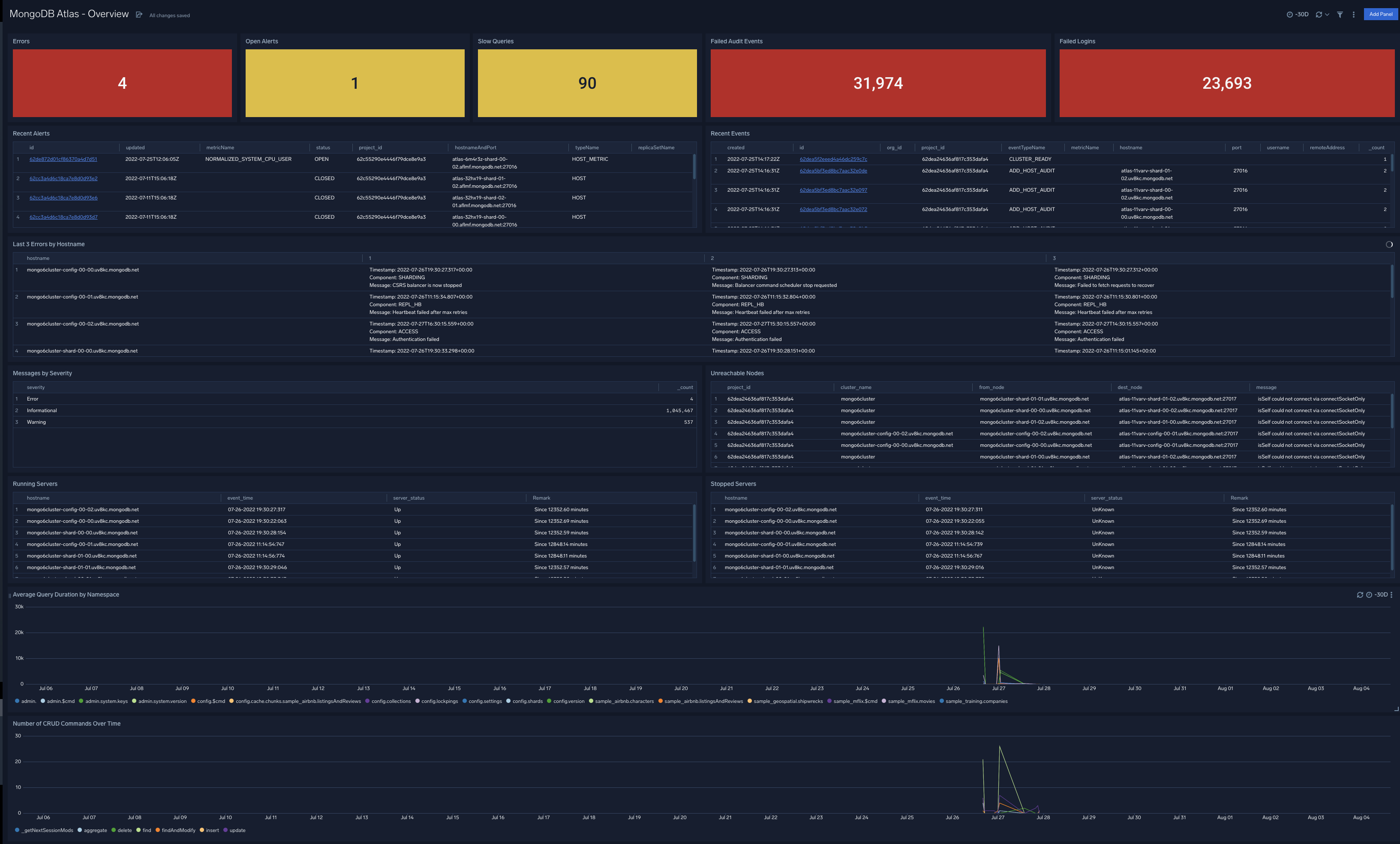Click the Recent Events panel title
1400x844 pixels.
(x=730, y=133)
